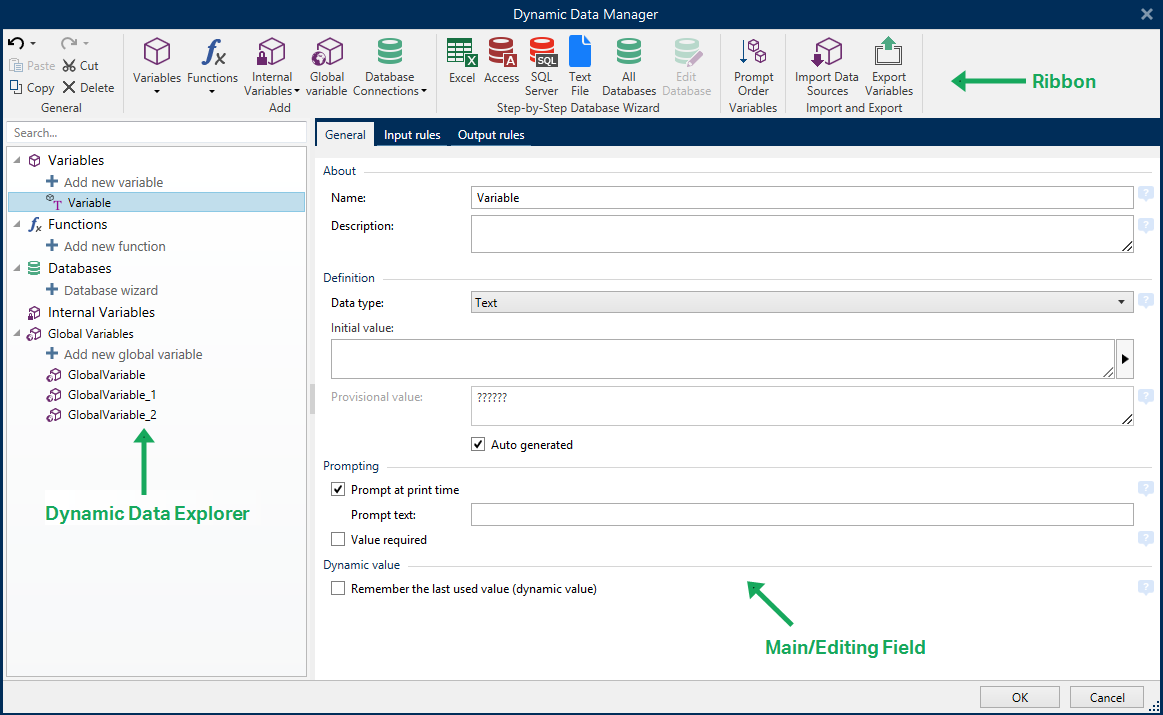Image resolution: width=1163 pixels, height=715 pixels.
Task: Open the Data type dropdown
Action: pos(801,303)
